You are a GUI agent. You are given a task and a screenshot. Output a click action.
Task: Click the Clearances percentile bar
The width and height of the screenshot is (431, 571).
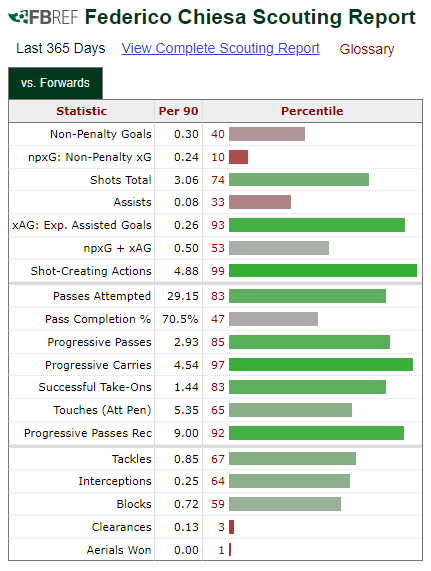pyautogui.click(x=232, y=527)
